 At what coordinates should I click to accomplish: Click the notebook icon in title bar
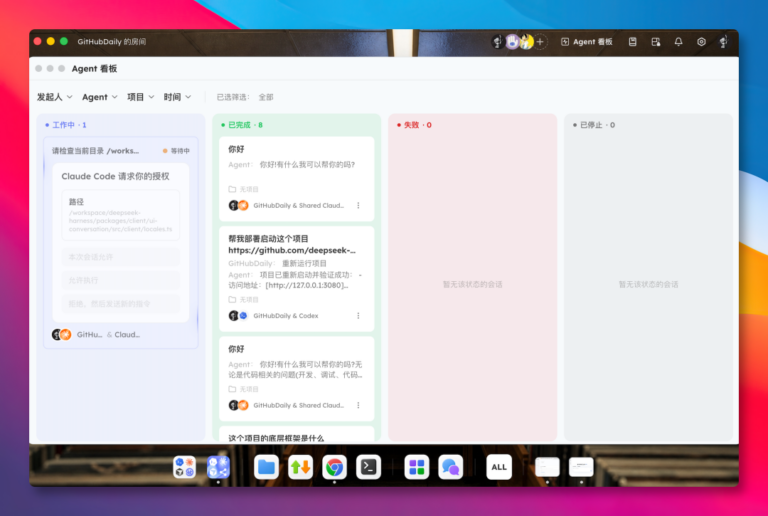(x=632, y=42)
